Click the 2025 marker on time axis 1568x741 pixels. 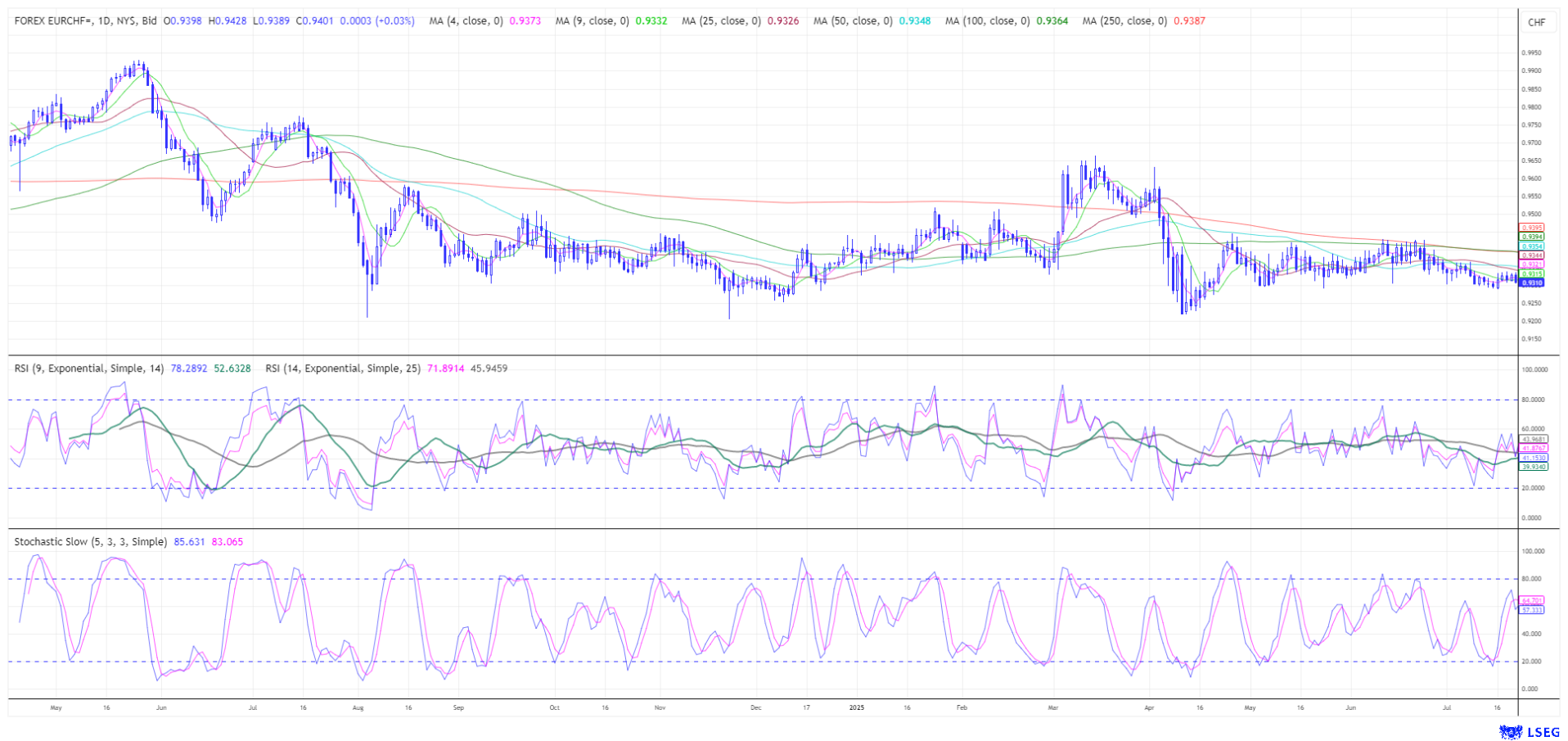(856, 707)
